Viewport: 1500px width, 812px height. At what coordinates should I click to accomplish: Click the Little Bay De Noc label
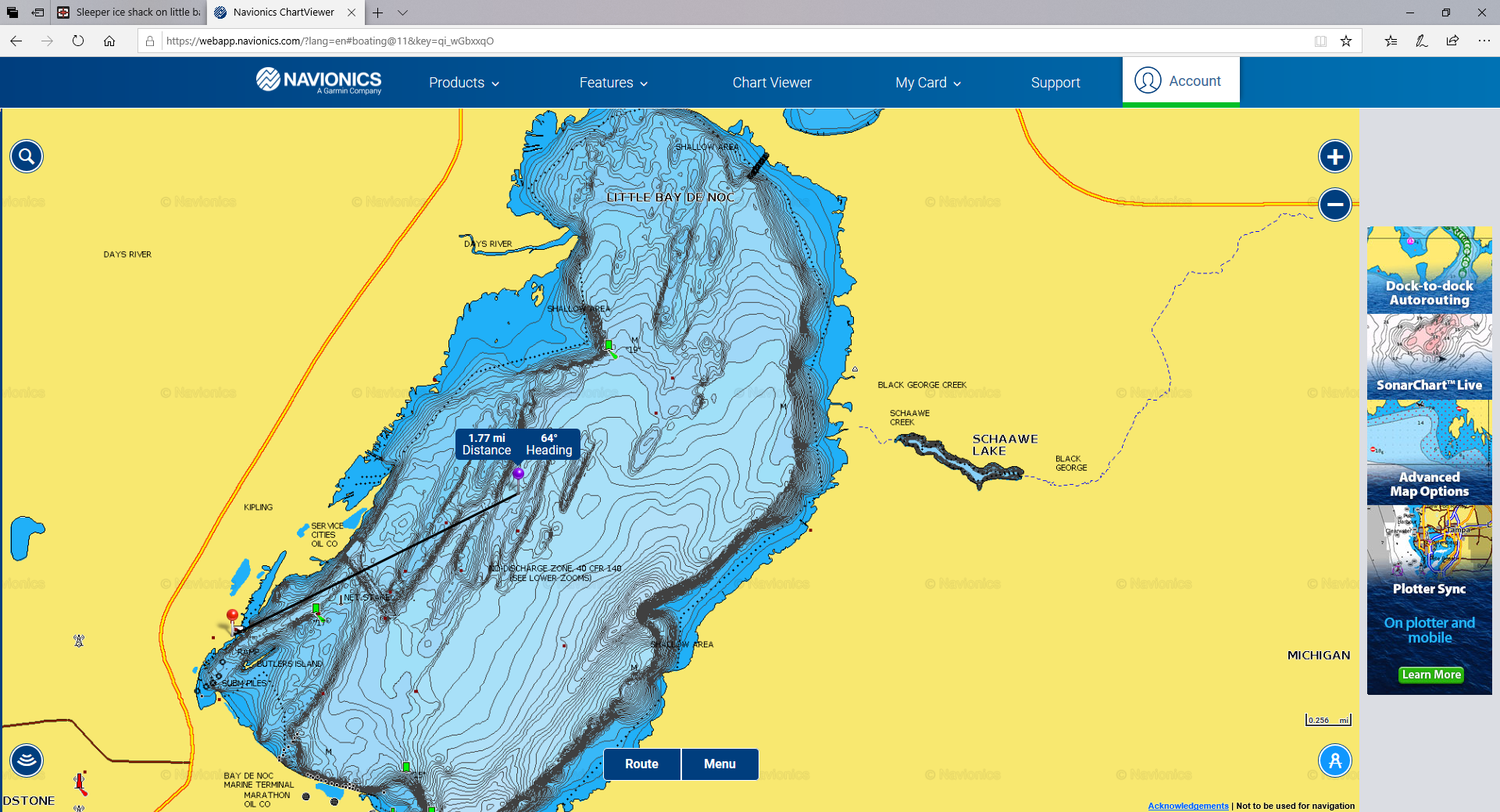pyautogui.click(x=670, y=198)
